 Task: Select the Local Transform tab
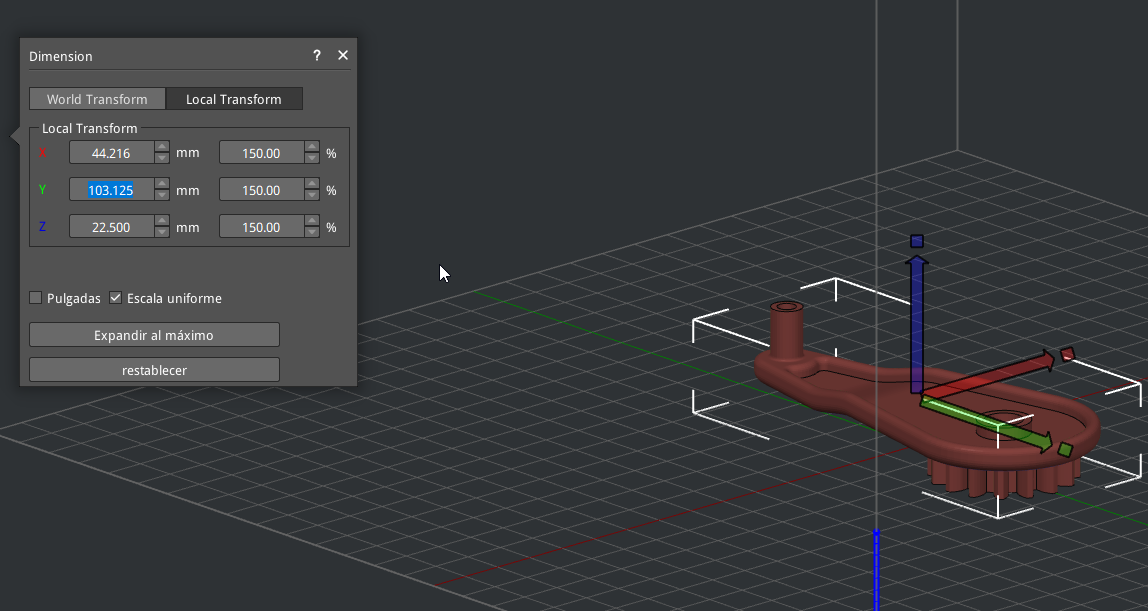(x=234, y=99)
